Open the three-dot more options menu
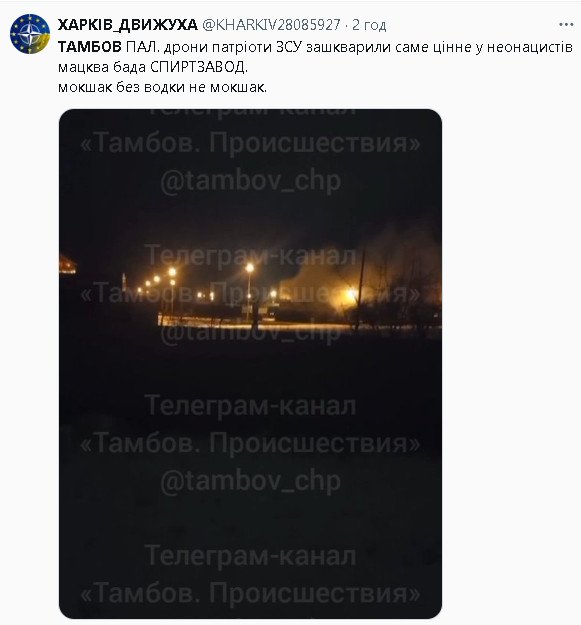Image resolution: width=581 pixels, height=625 pixels. [566, 25]
